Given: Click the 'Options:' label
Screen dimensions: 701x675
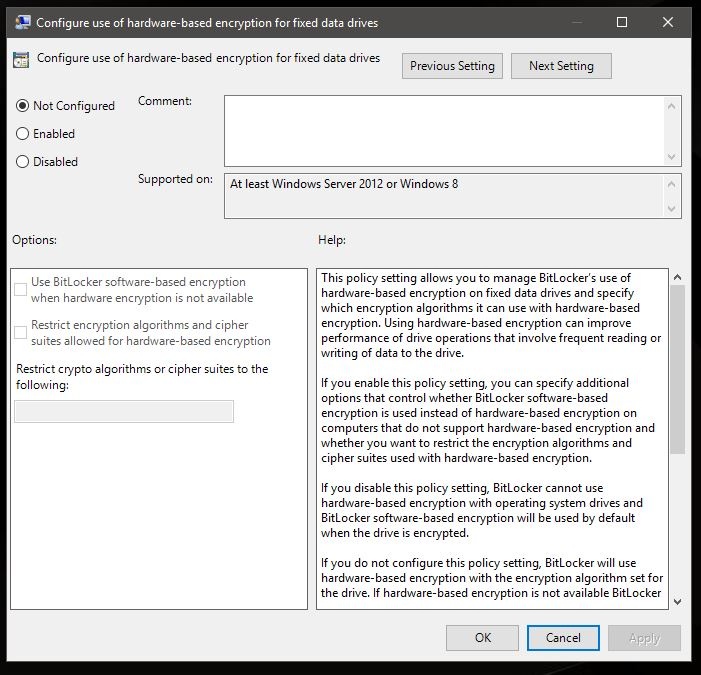Looking at the screenshot, I should 34,240.
